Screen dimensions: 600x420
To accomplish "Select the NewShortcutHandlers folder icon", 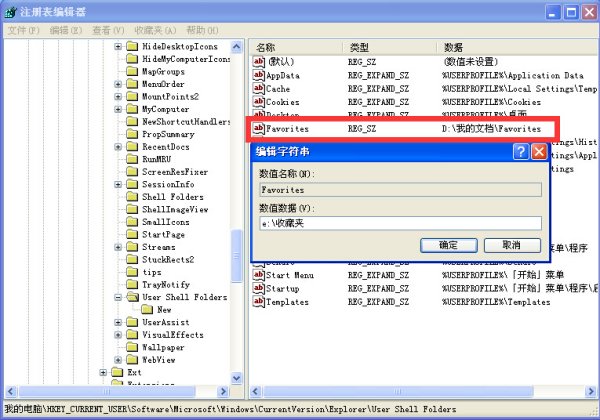I will (x=132, y=122).
